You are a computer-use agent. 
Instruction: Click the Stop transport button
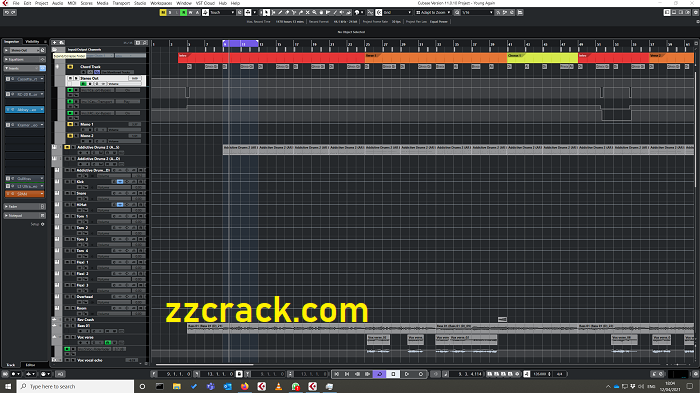click(393, 374)
